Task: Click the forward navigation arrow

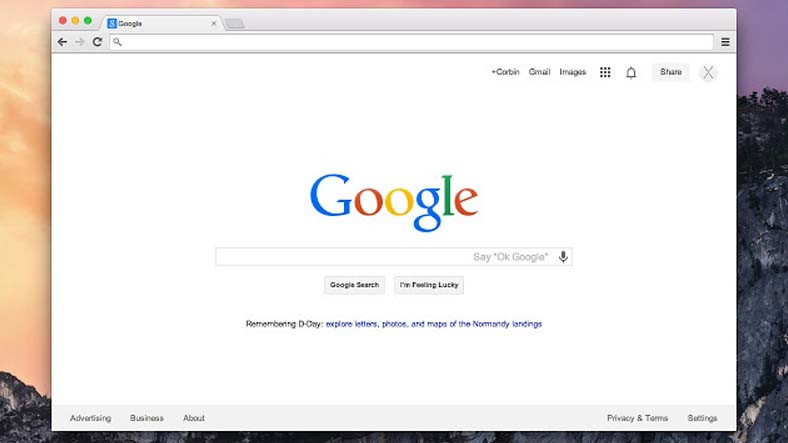Action: 80,42
